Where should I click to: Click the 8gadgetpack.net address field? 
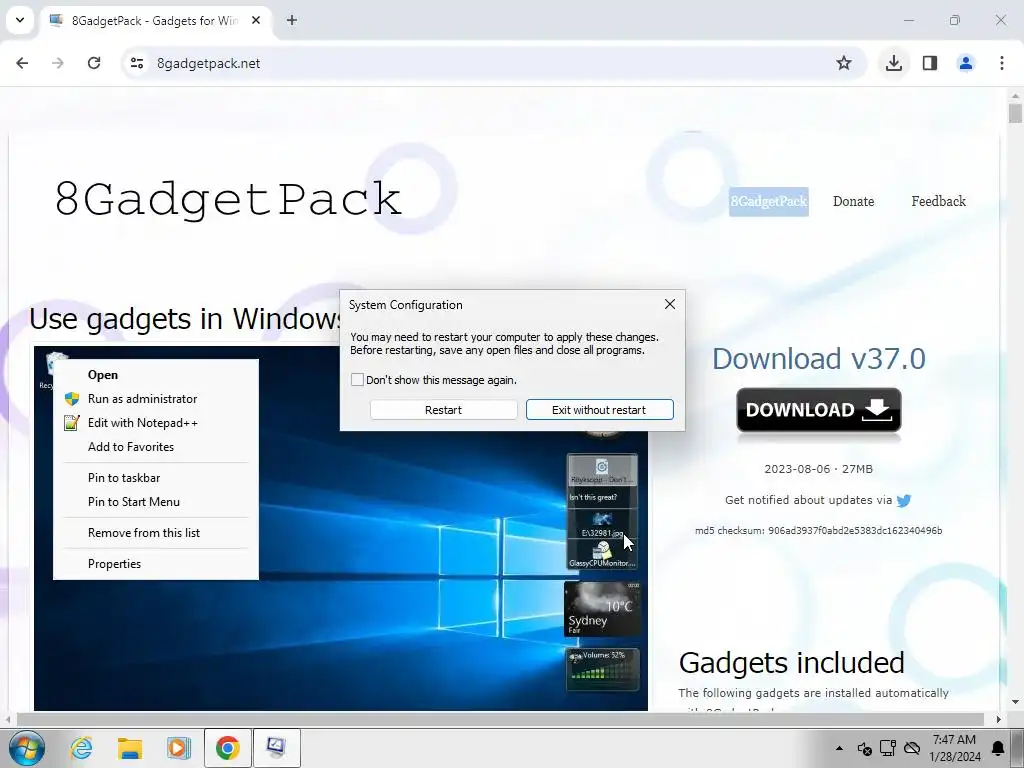point(483,63)
